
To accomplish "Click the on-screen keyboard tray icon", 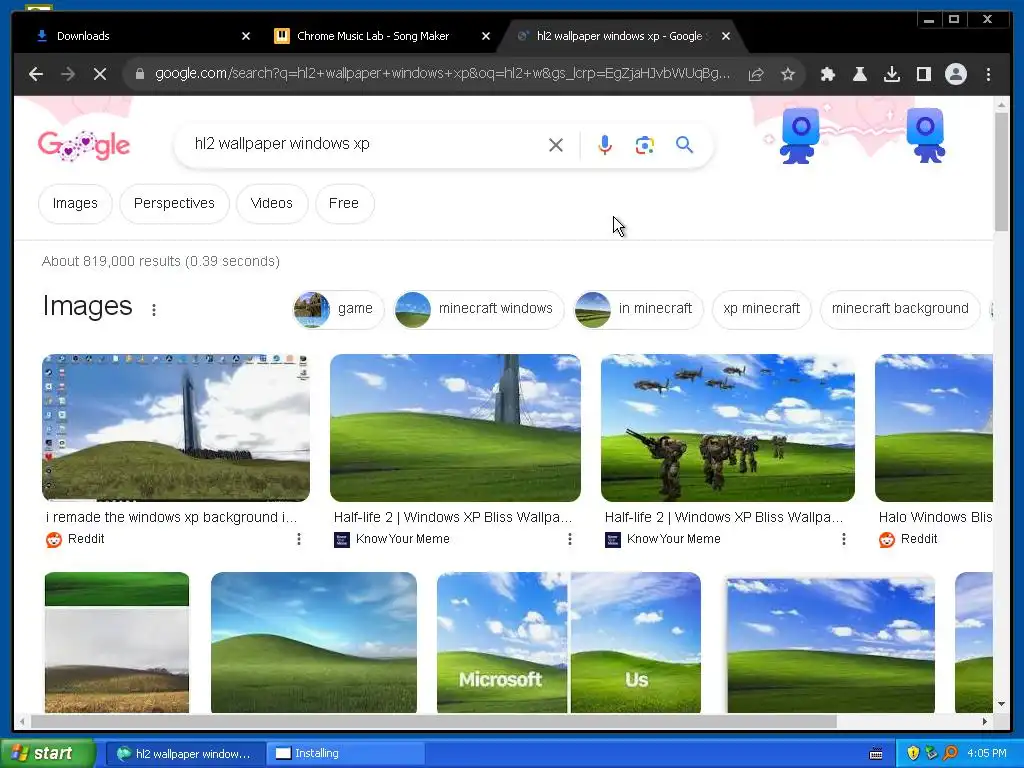I will click(x=876, y=754).
